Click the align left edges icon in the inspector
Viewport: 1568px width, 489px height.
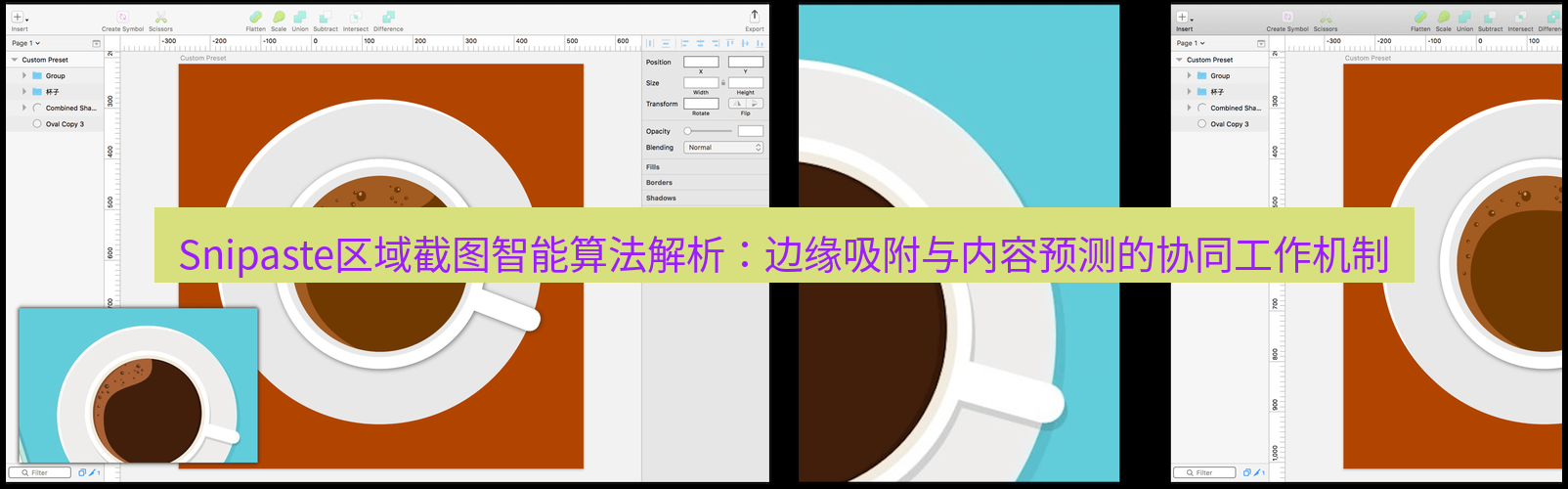684,43
